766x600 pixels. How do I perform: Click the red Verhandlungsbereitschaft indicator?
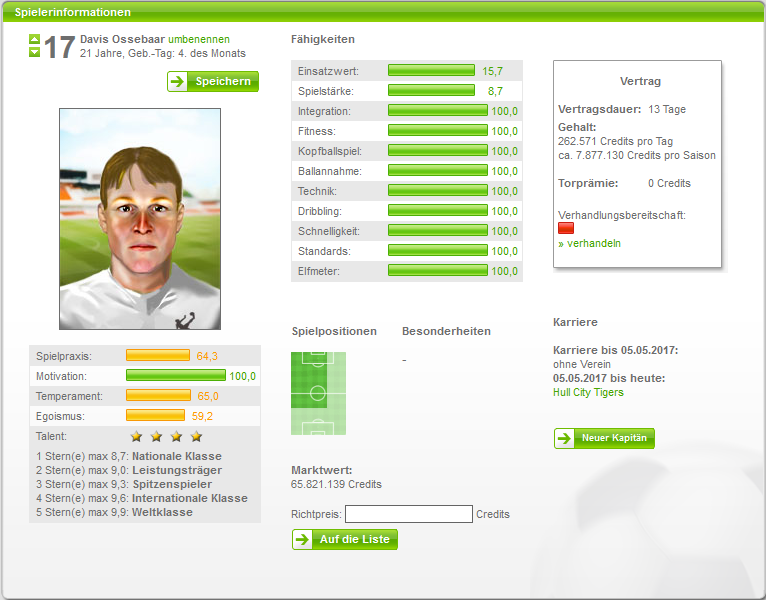tap(566, 228)
